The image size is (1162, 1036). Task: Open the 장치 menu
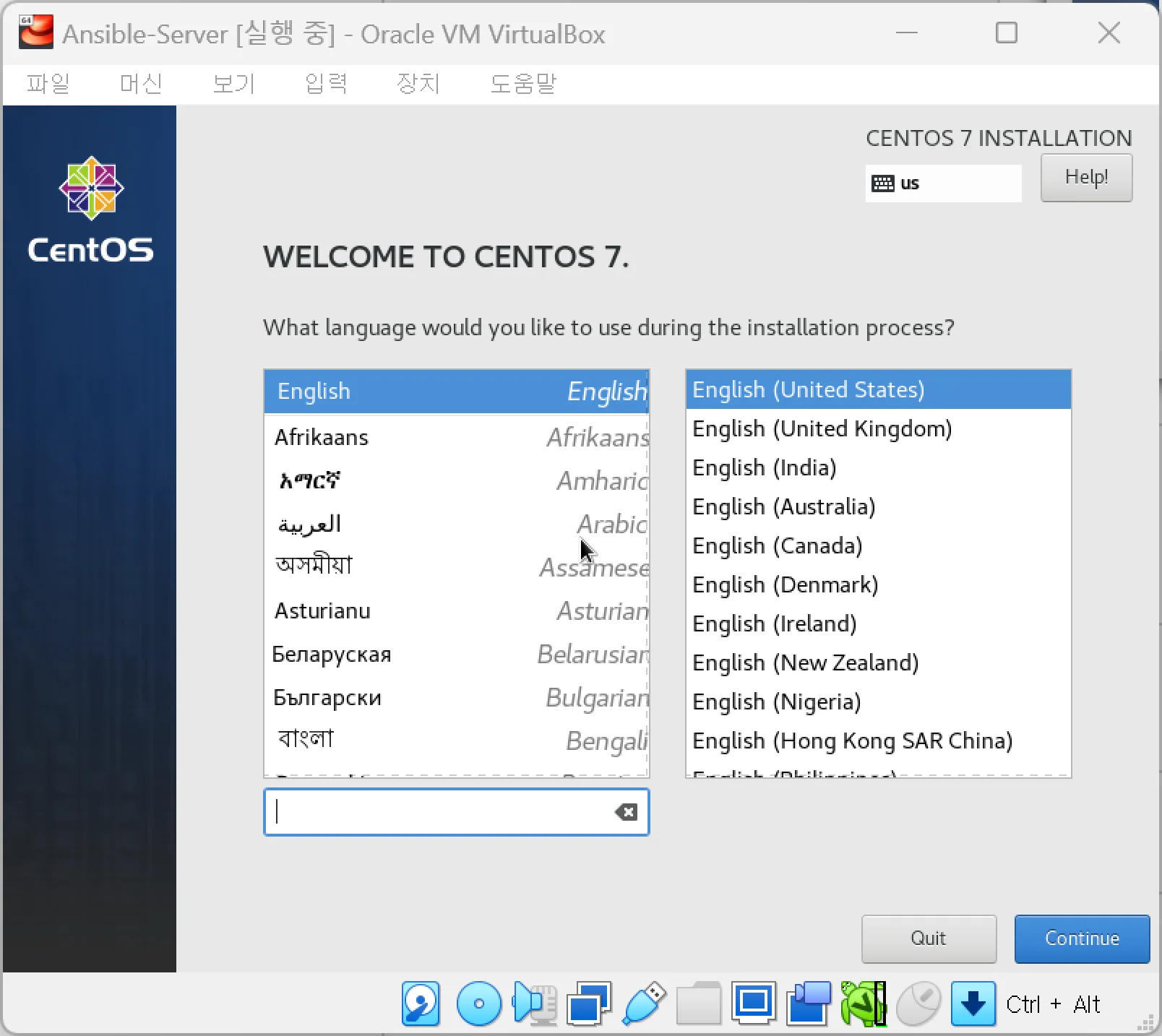[x=418, y=84]
